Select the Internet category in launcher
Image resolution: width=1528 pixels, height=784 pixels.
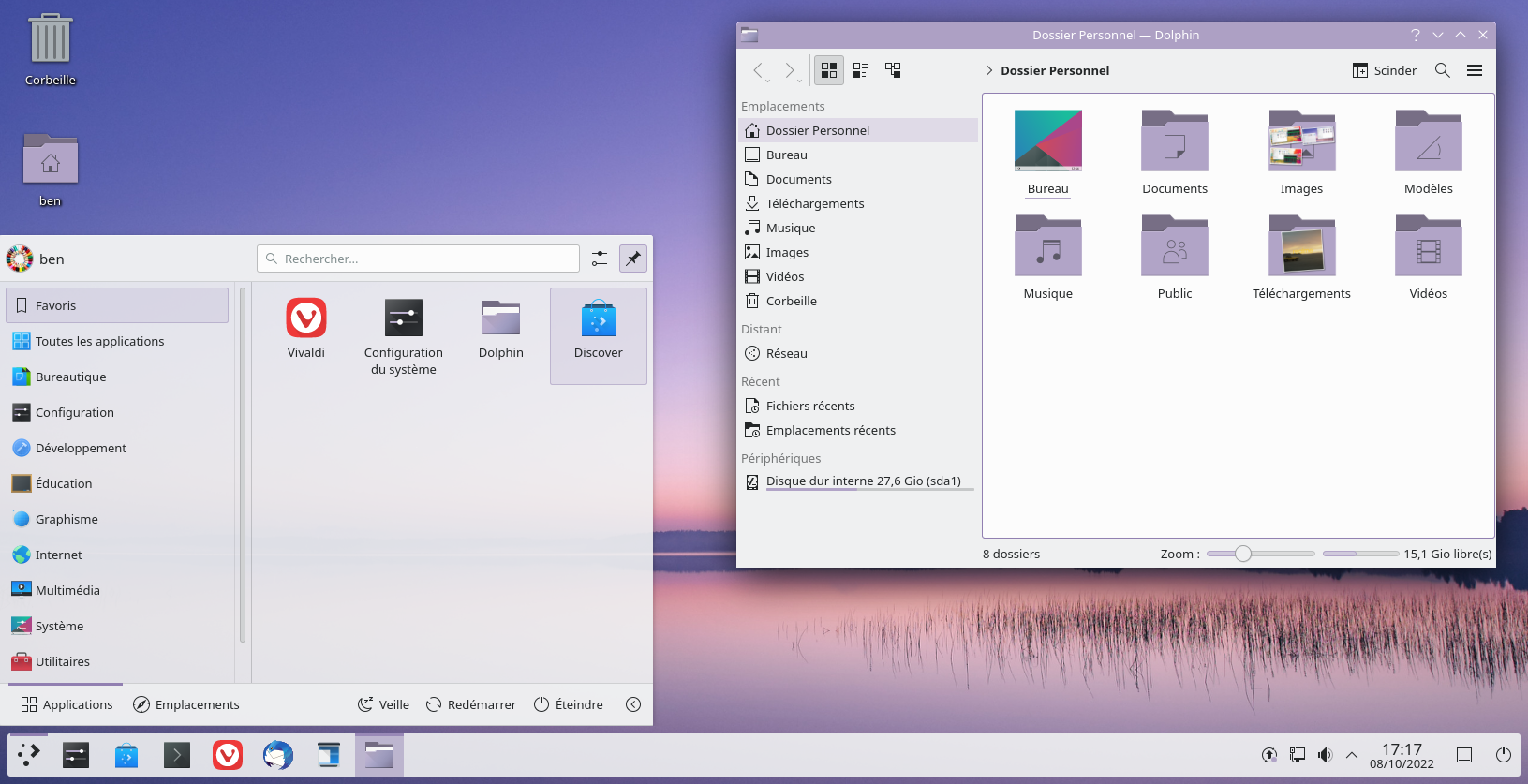[x=59, y=555]
